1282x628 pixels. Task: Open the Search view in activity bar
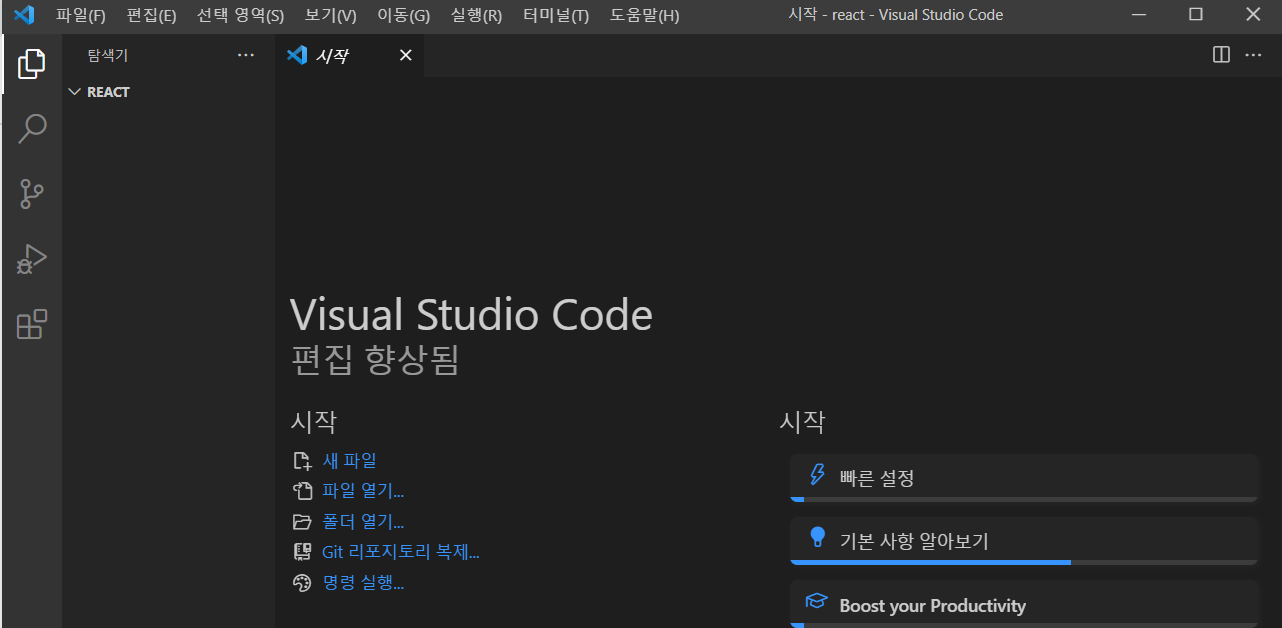click(32, 128)
